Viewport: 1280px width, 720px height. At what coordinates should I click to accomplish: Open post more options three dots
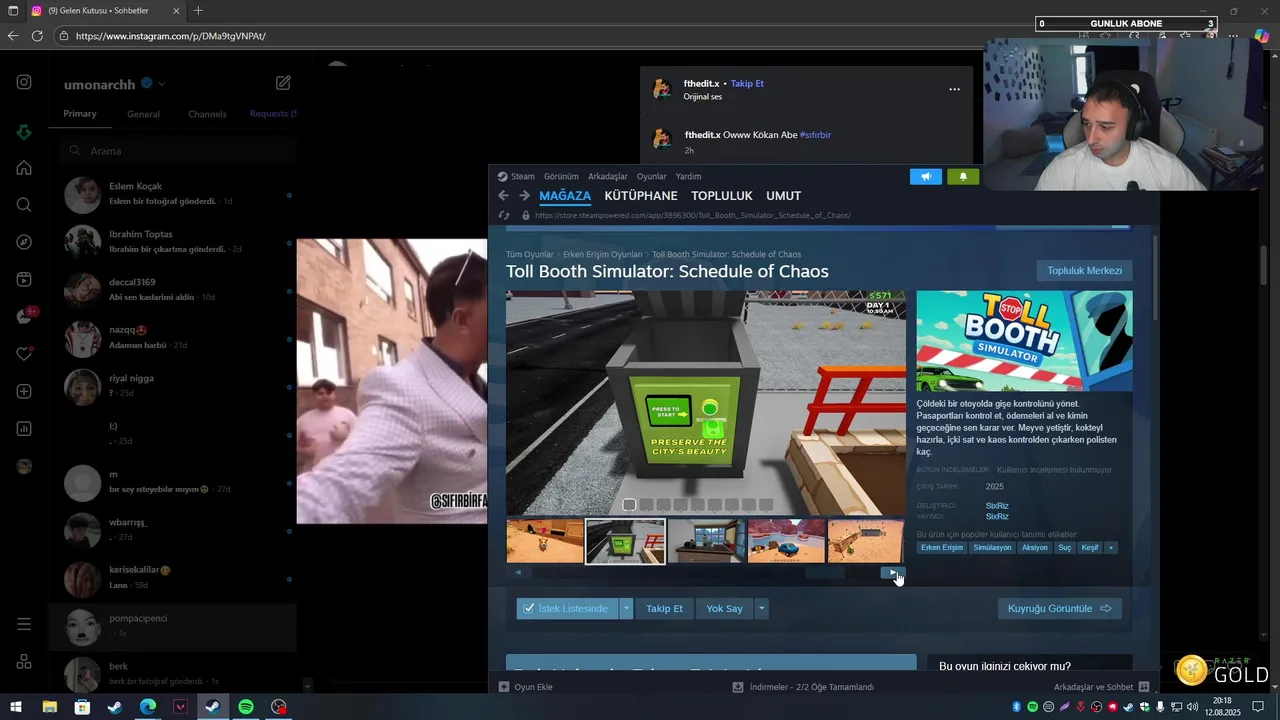click(954, 89)
